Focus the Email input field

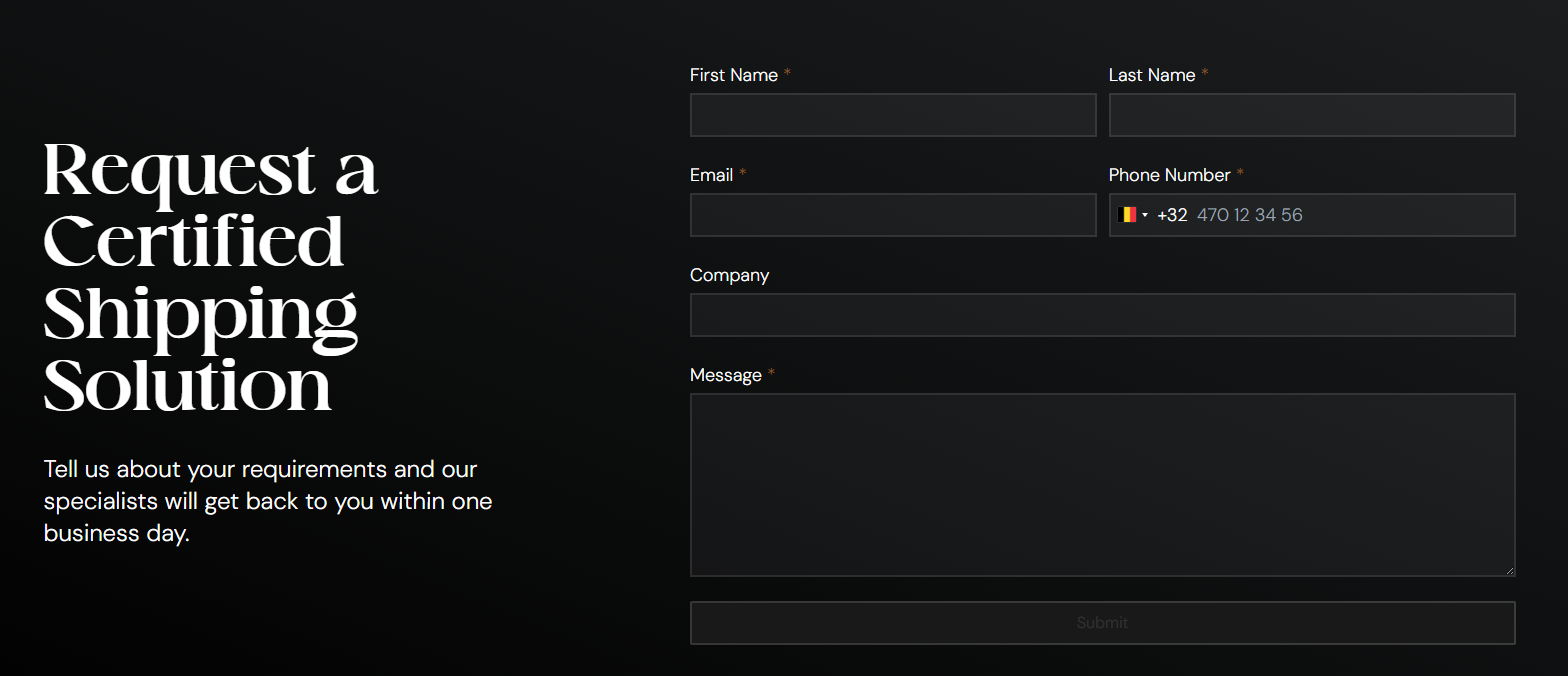tap(893, 215)
